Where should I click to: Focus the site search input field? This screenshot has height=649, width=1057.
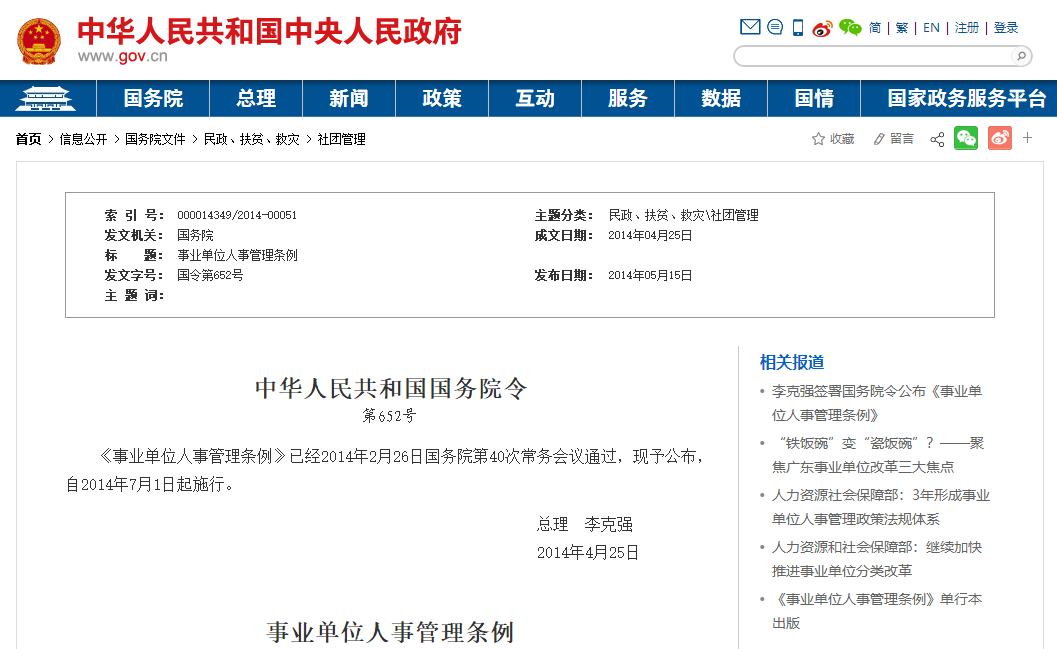872,56
